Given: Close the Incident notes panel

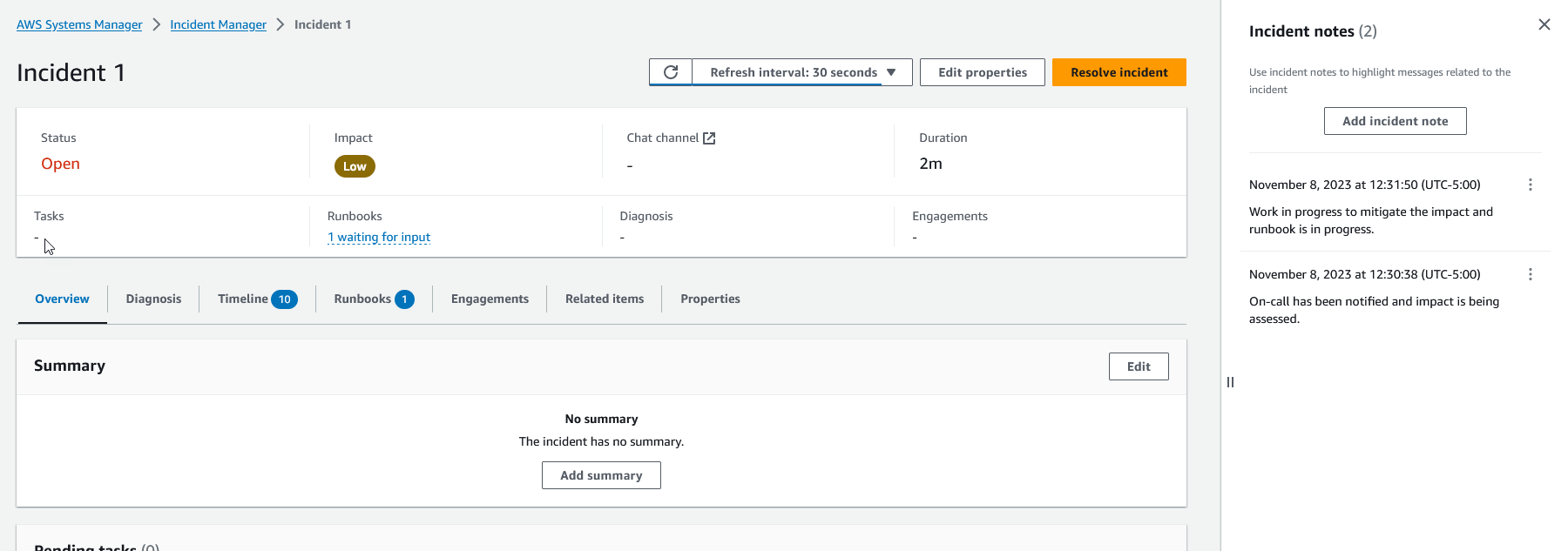Looking at the screenshot, I should coord(1544,24).
